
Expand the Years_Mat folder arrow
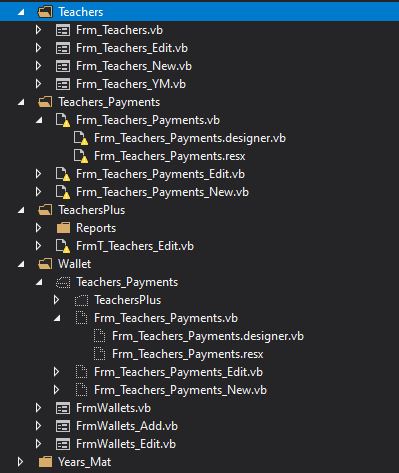20,462
